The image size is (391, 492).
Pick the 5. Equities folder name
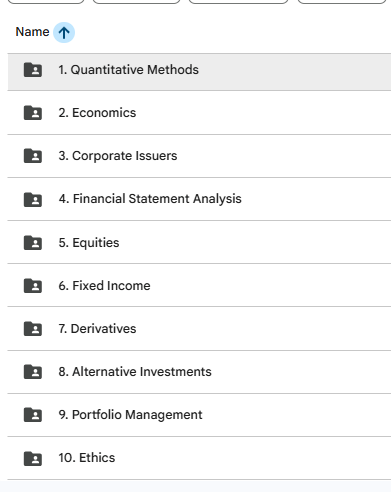click(89, 243)
